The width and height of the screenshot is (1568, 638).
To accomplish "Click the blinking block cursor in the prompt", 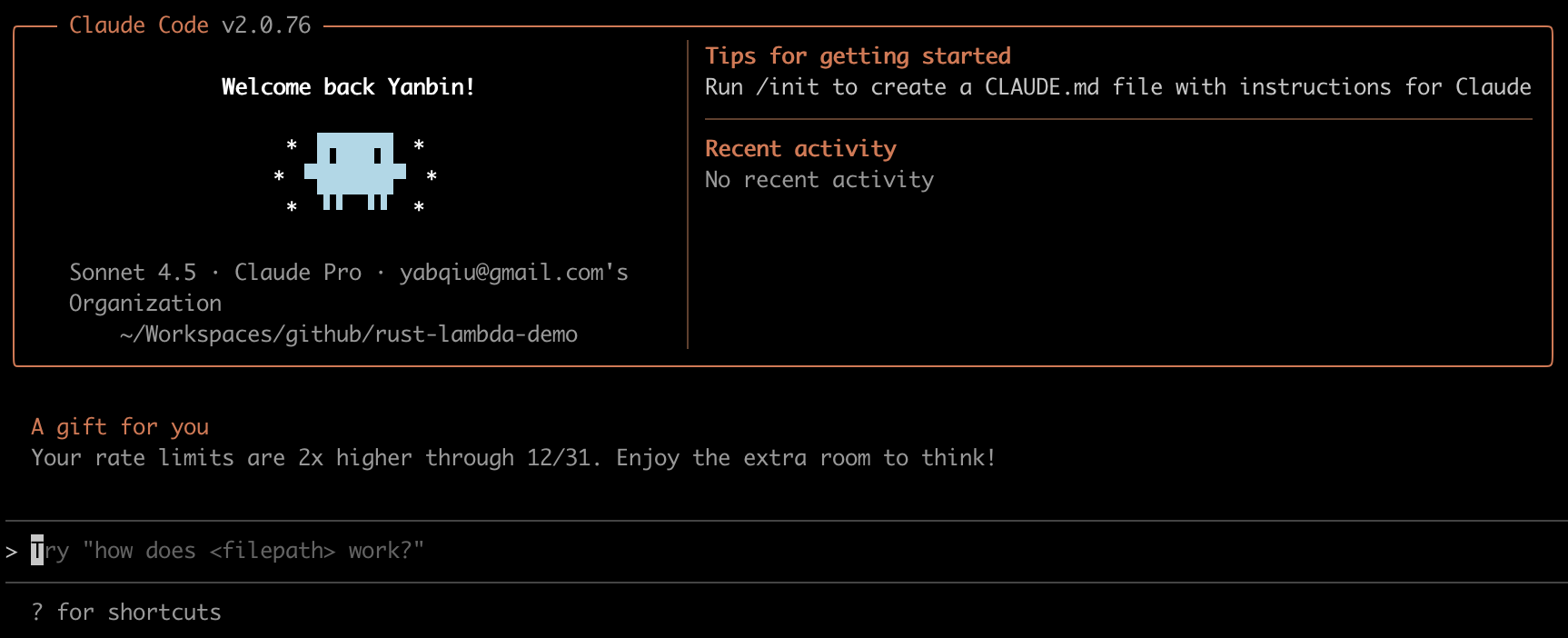I will click(x=37, y=551).
